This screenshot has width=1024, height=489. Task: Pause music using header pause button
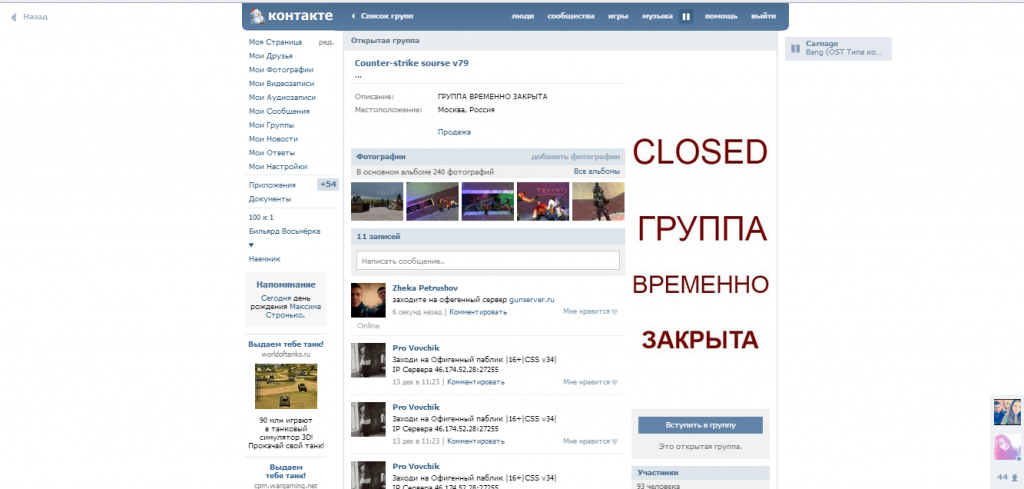click(686, 16)
